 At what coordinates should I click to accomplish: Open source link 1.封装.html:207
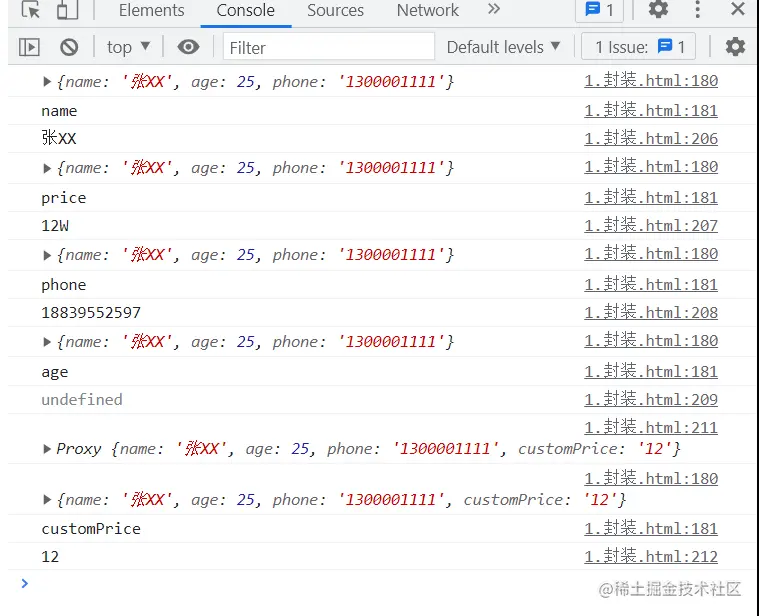(x=651, y=225)
